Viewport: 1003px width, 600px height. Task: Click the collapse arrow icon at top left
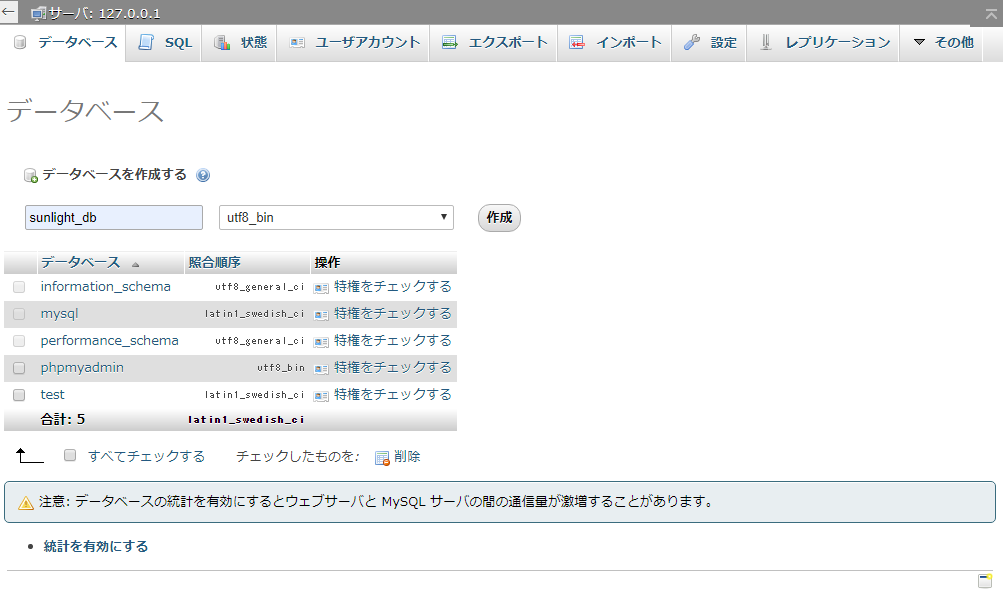point(9,12)
